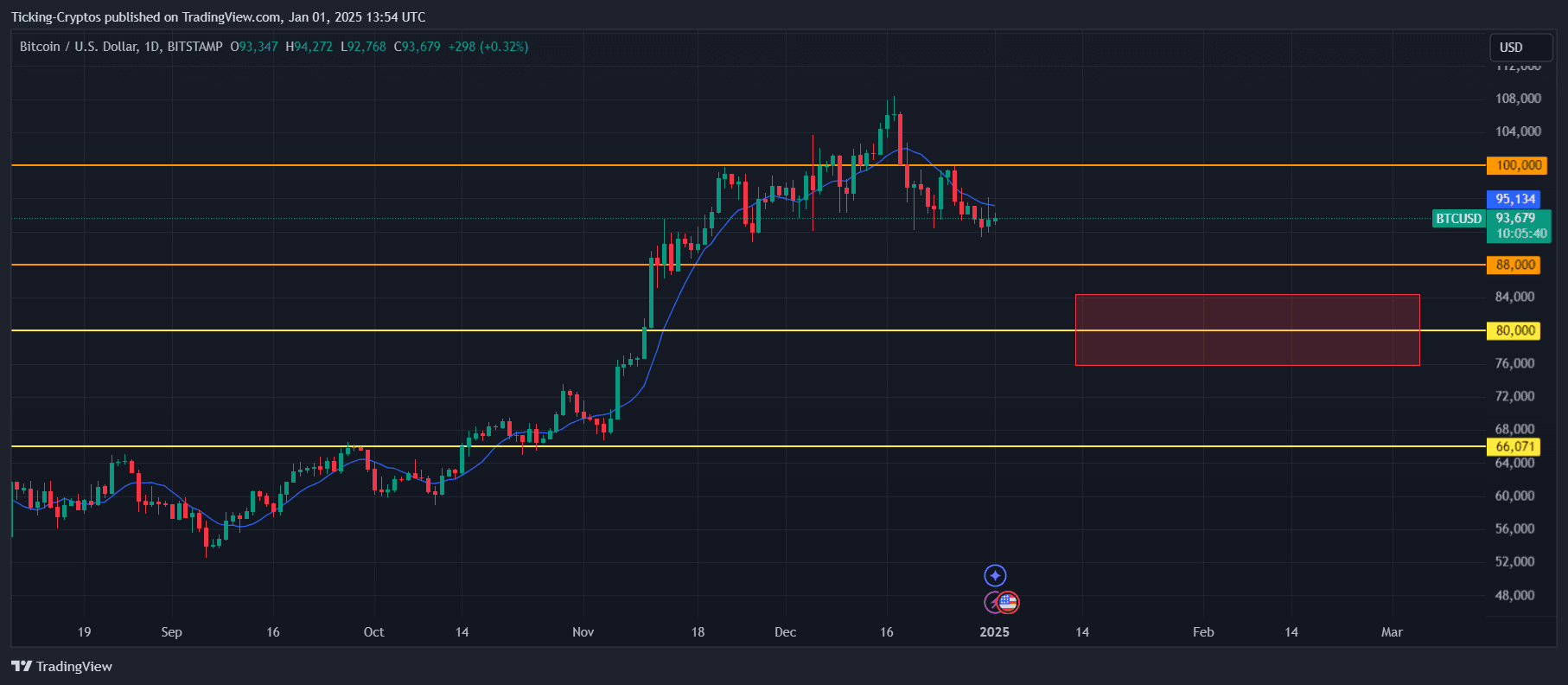Viewport: 1568px width, 685px height.
Task: Select the red shaded target rectangle
Action: (1247, 330)
